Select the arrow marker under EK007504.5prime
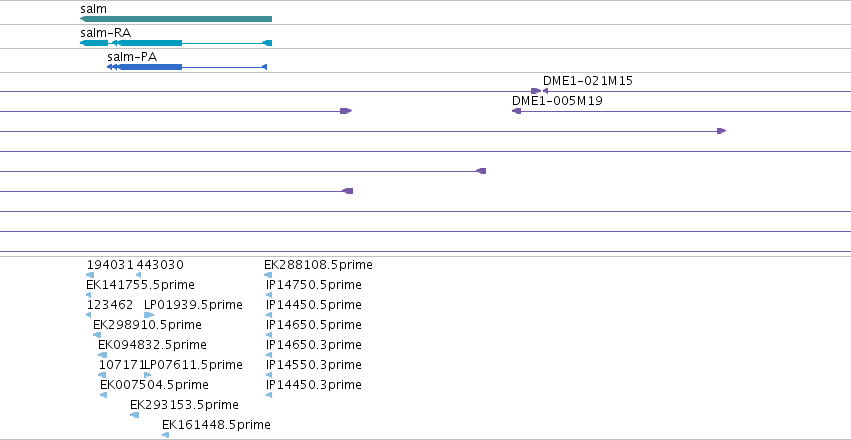 tap(104, 395)
